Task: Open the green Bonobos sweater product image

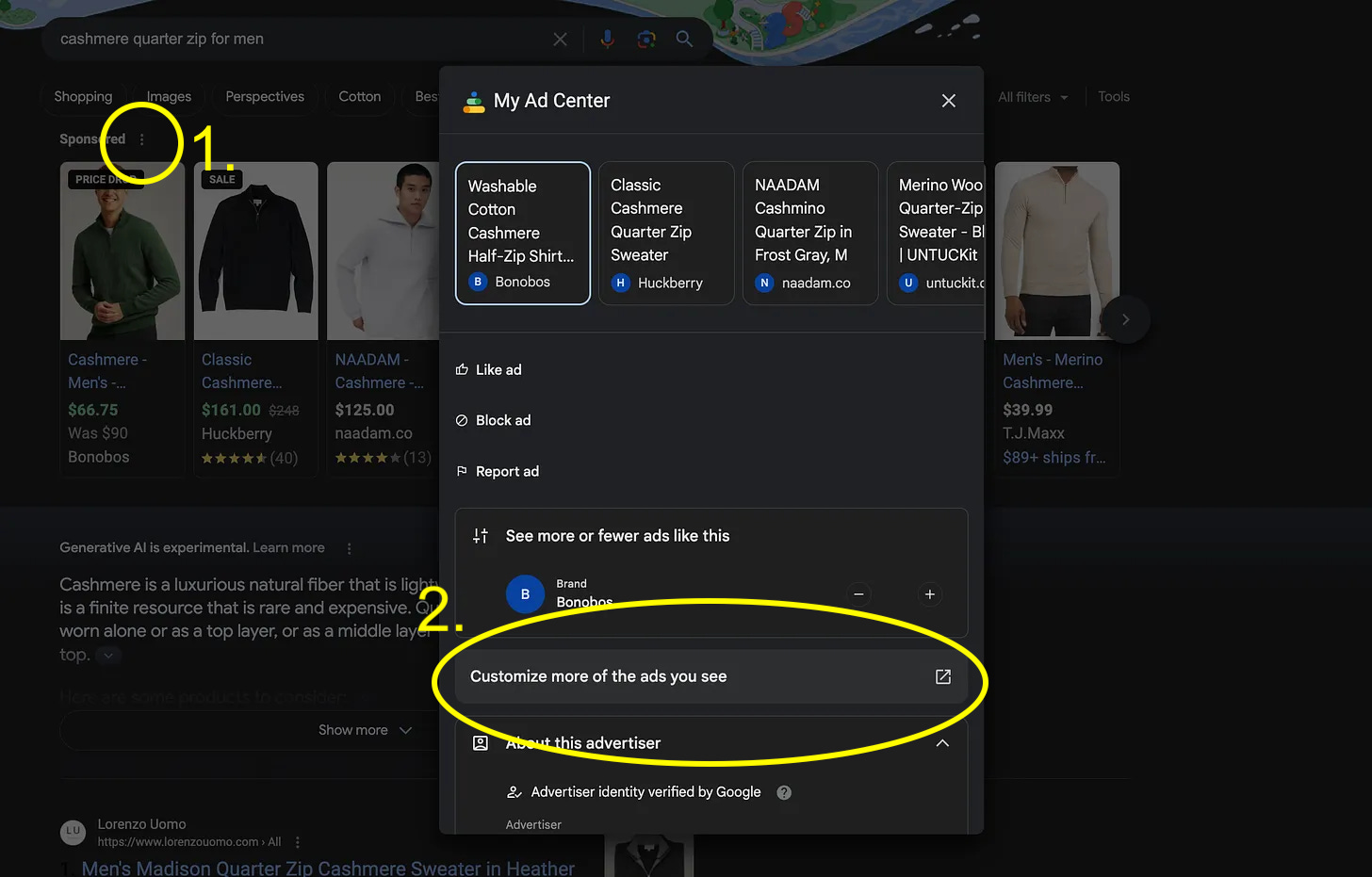Action: (122, 251)
